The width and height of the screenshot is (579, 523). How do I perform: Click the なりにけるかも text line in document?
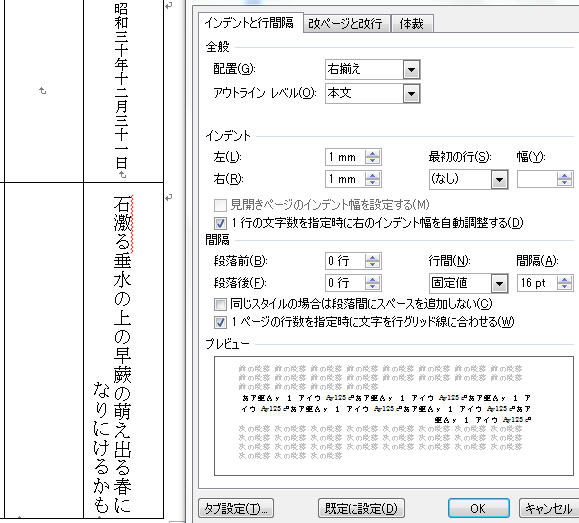point(100,448)
